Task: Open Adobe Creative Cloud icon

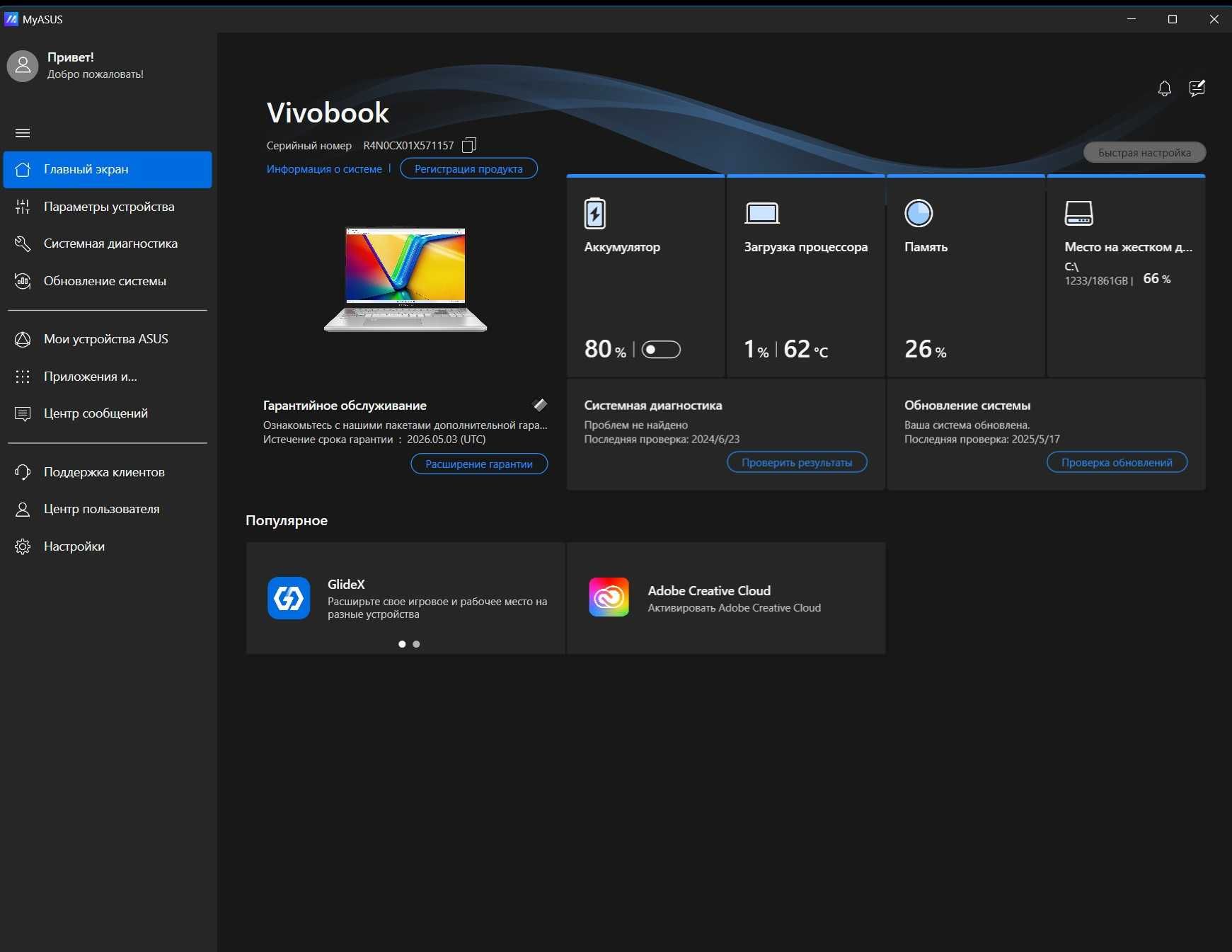Action: [609, 597]
